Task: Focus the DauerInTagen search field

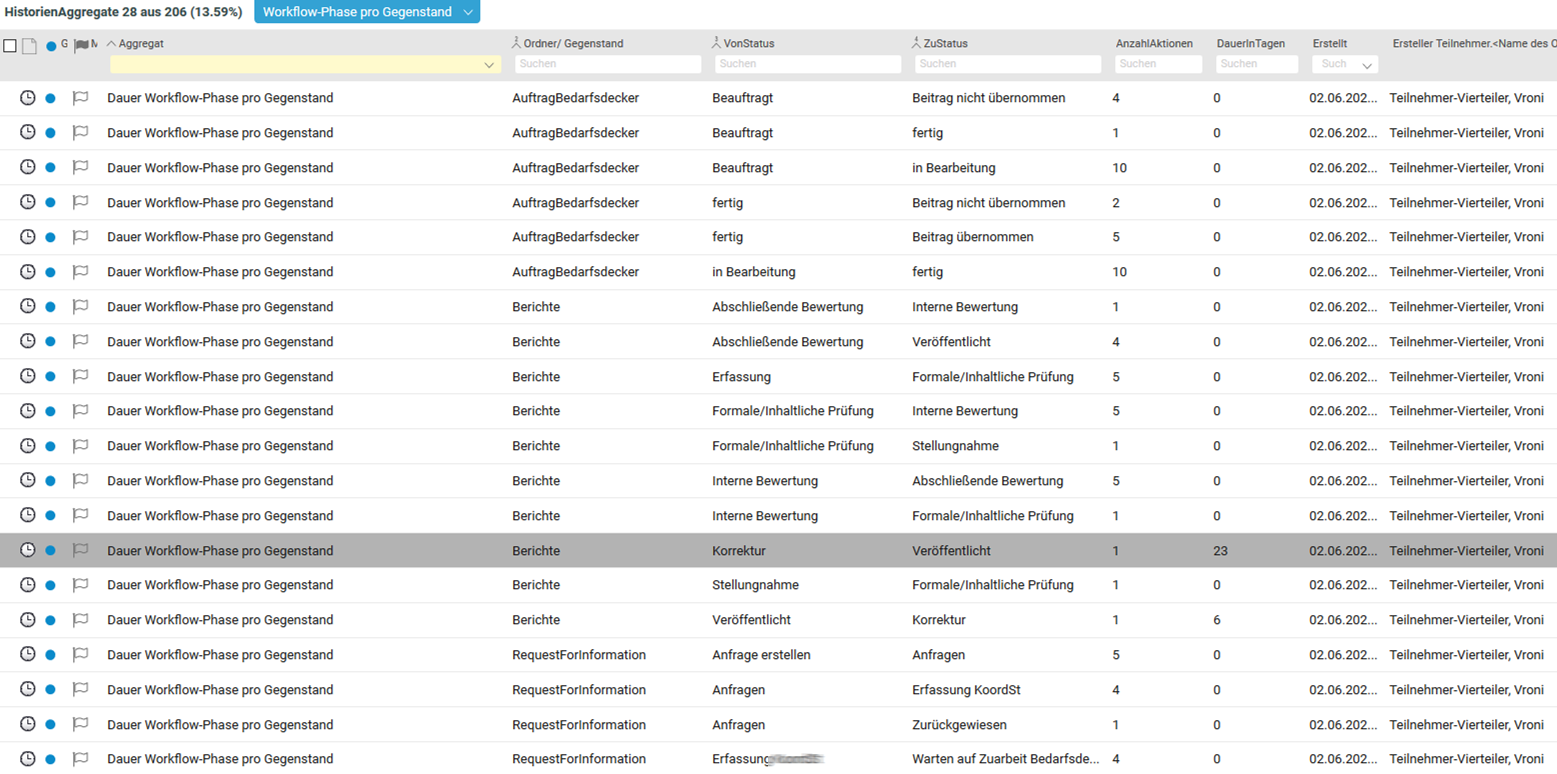Action: (x=1257, y=64)
